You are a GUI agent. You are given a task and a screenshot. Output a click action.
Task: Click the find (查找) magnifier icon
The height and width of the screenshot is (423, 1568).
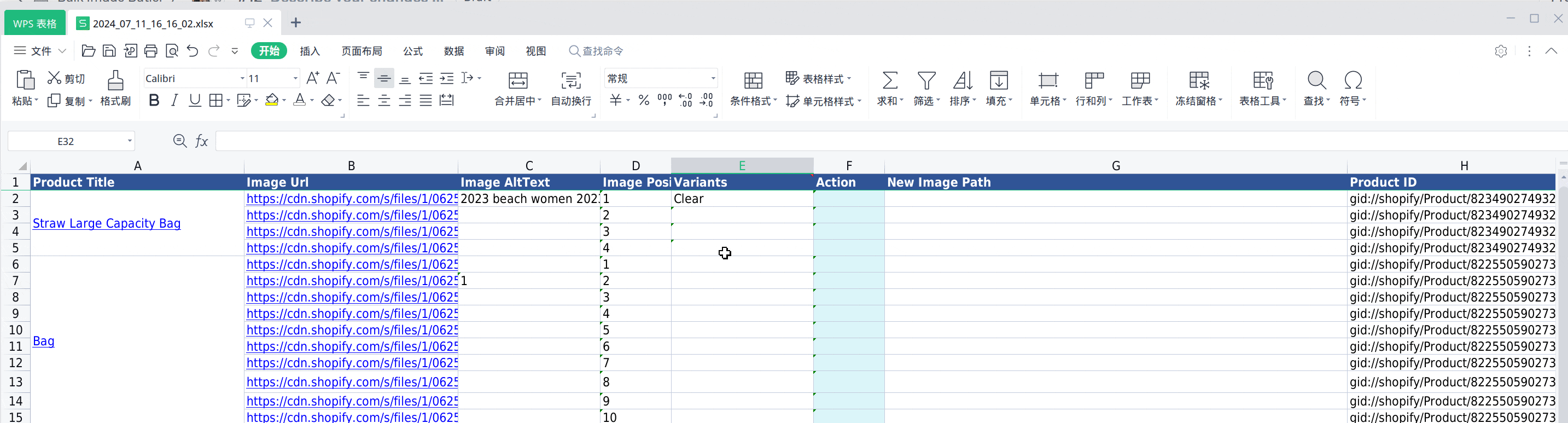[x=1316, y=81]
